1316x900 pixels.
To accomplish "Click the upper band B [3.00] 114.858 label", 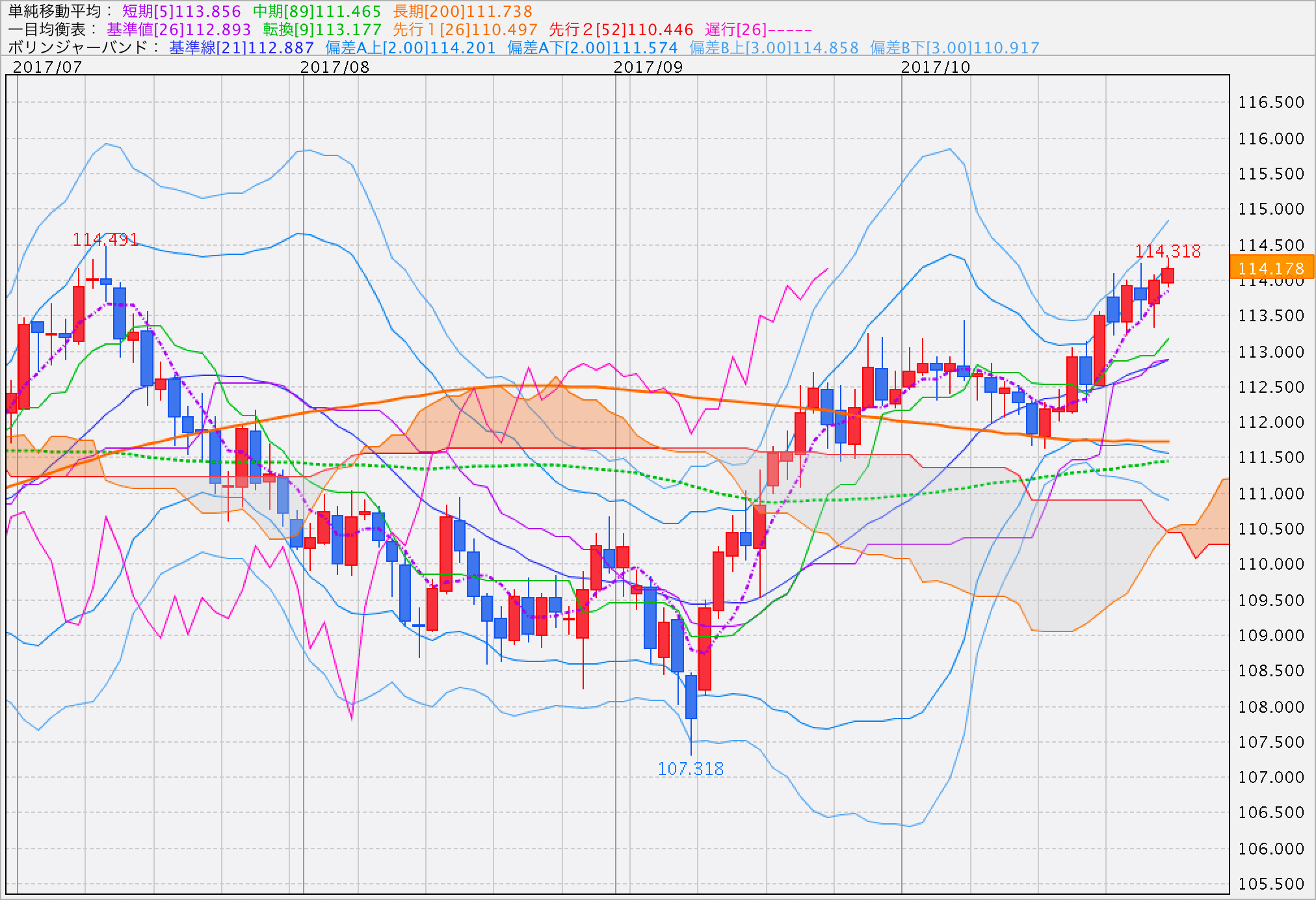I will [x=774, y=48].
